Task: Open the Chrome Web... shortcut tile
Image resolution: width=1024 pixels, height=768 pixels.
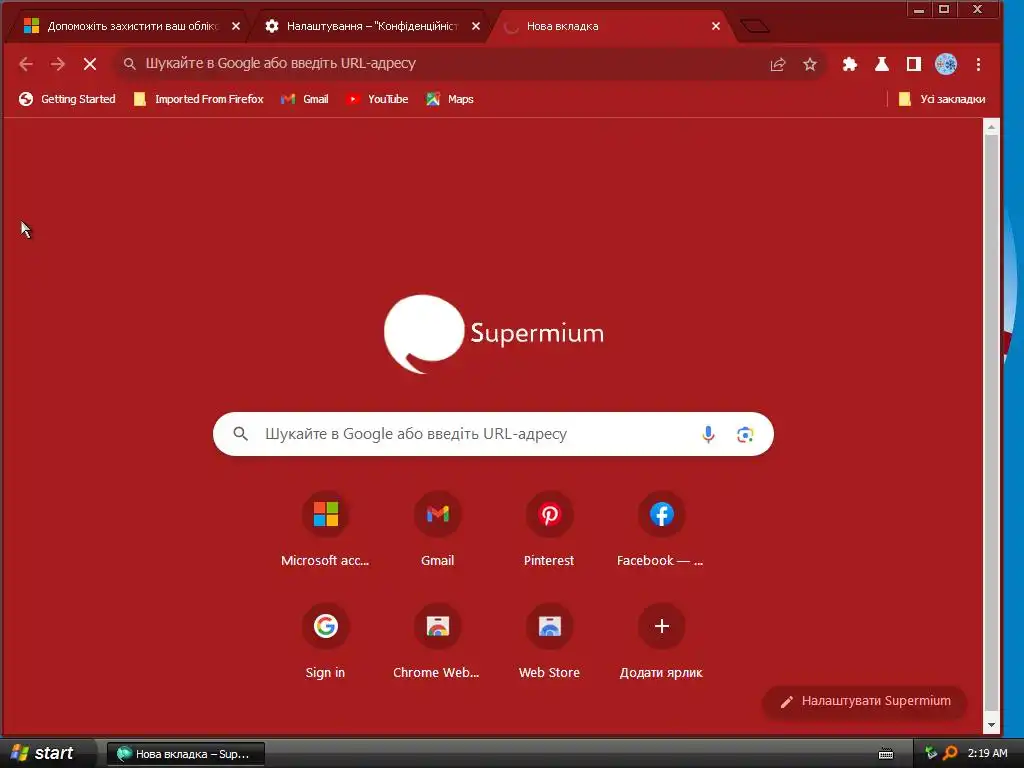Action: [438, 642]
